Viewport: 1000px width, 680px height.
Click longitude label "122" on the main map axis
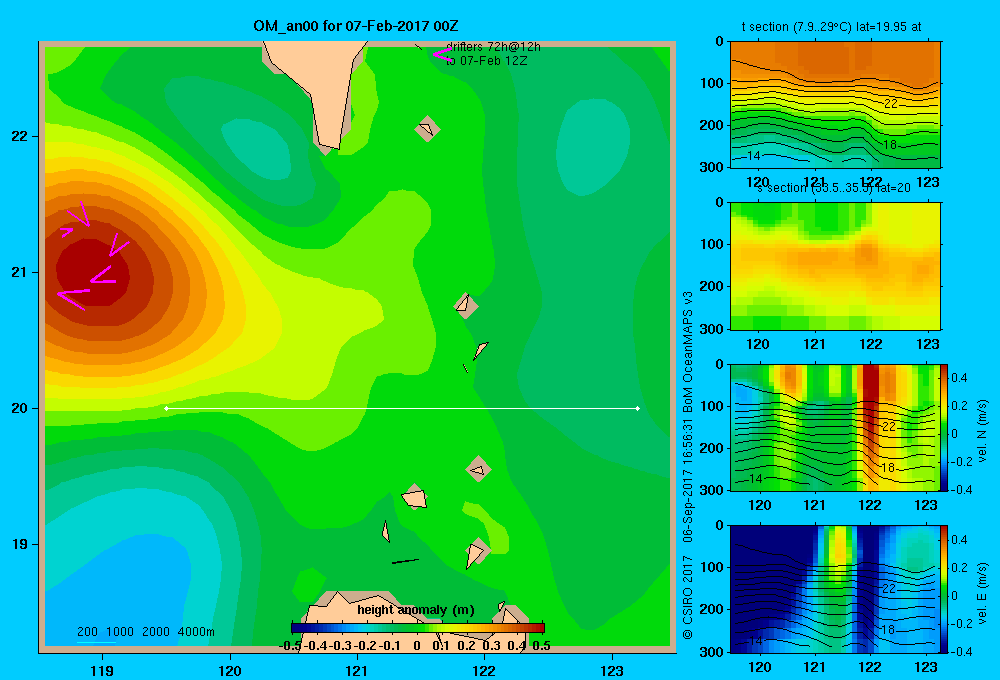click(484, 670)
